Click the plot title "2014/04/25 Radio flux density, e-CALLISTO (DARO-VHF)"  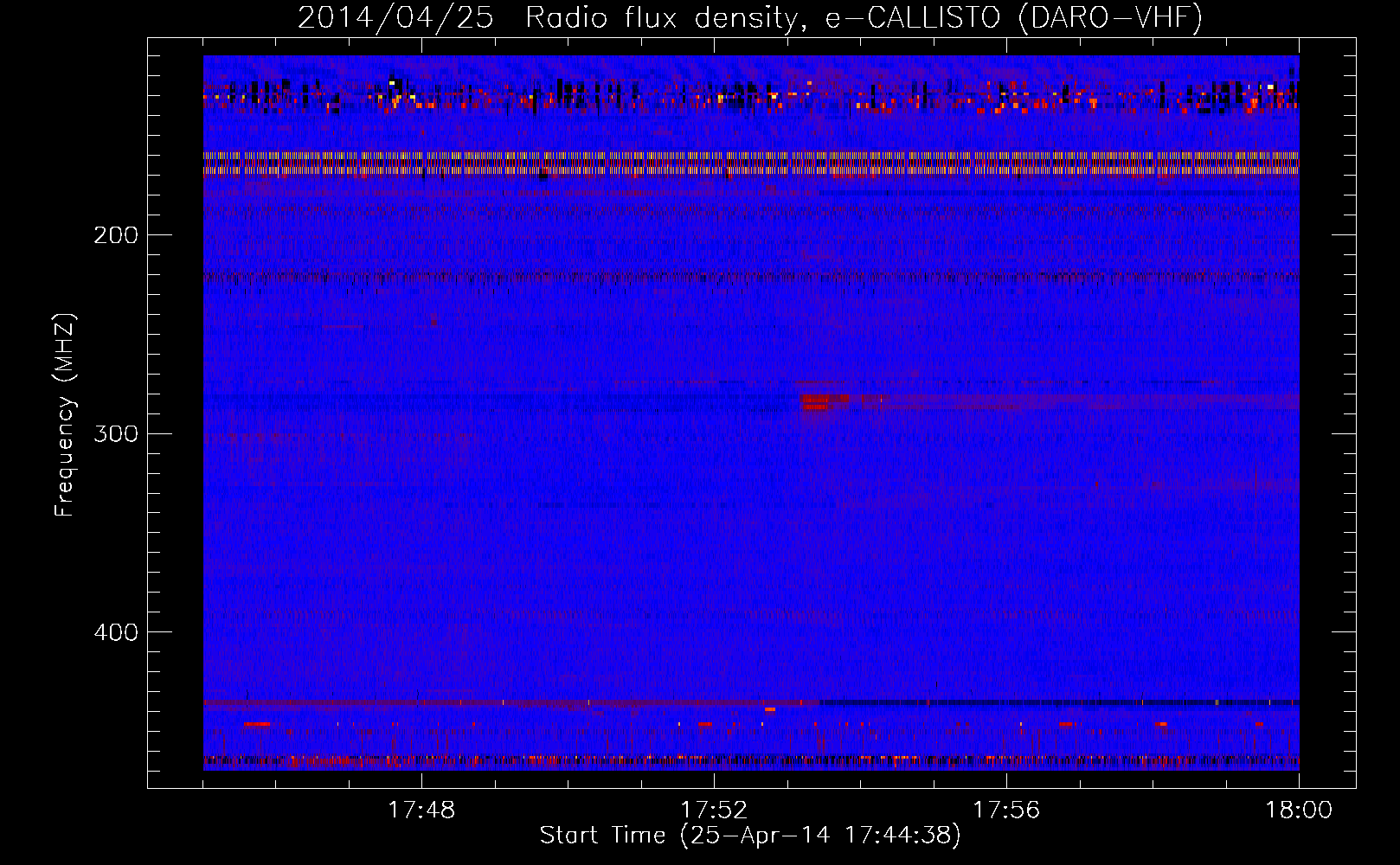(750, 17)
